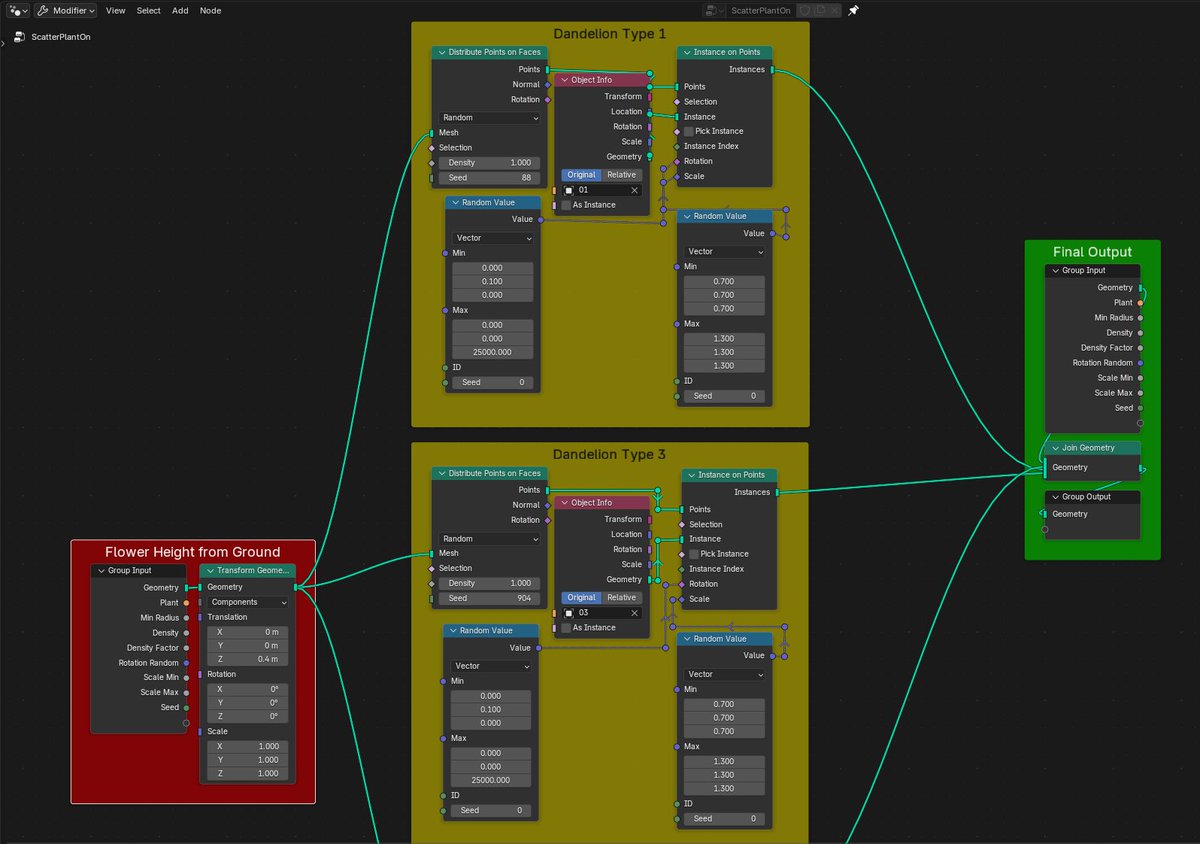Image resolution: width=1200 pixels, height=844 pixels.
Task: Click the ScatterPlantOn breadcrumb label
Action: point(59,37)
